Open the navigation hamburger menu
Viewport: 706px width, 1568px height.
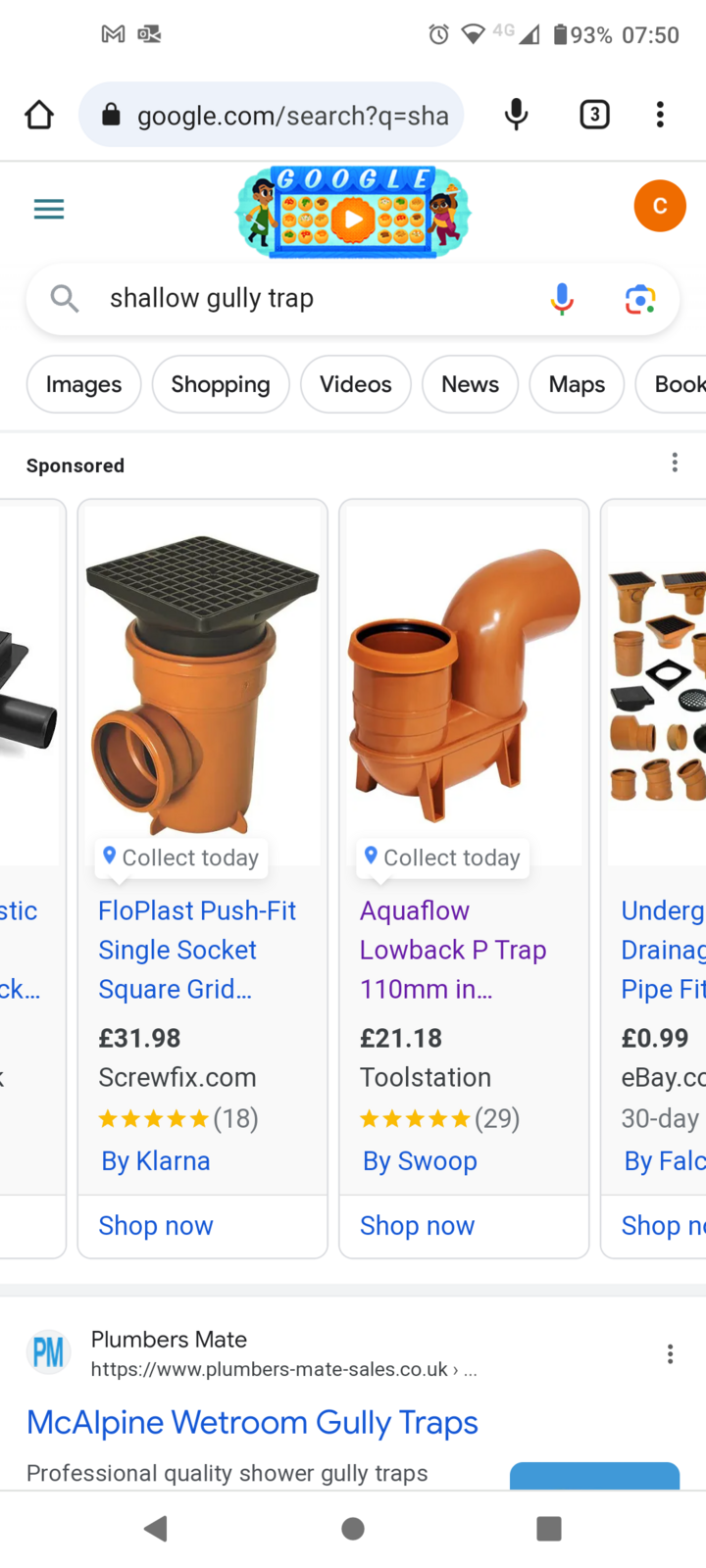tap(48, 209)
